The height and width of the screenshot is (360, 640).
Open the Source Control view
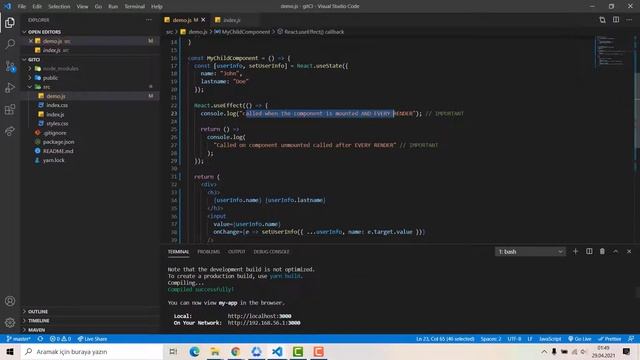pos(10,66)
